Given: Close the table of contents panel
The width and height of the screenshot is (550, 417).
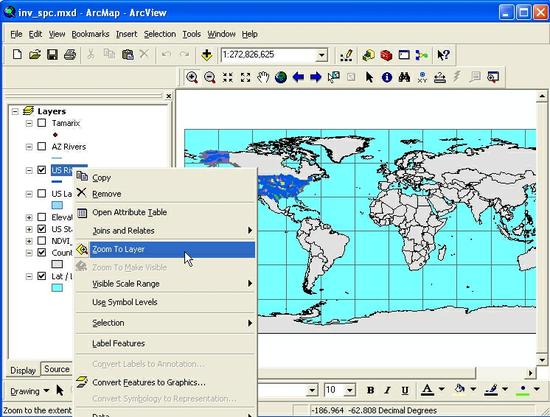Looking at the screenshot, I should click(x=169, y=96).
